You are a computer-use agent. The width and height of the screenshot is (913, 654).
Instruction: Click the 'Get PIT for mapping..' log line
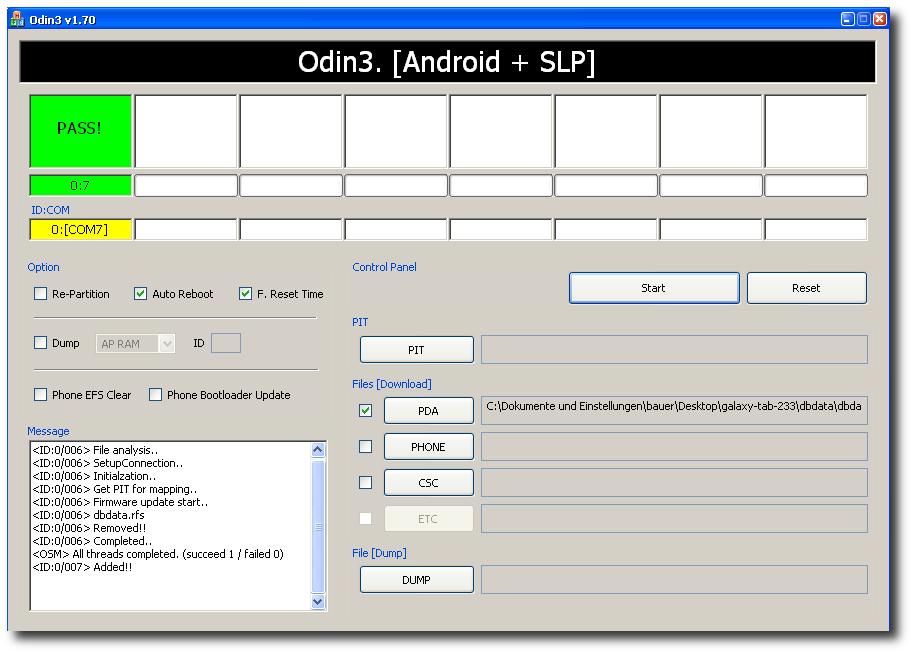coord(115,489)
